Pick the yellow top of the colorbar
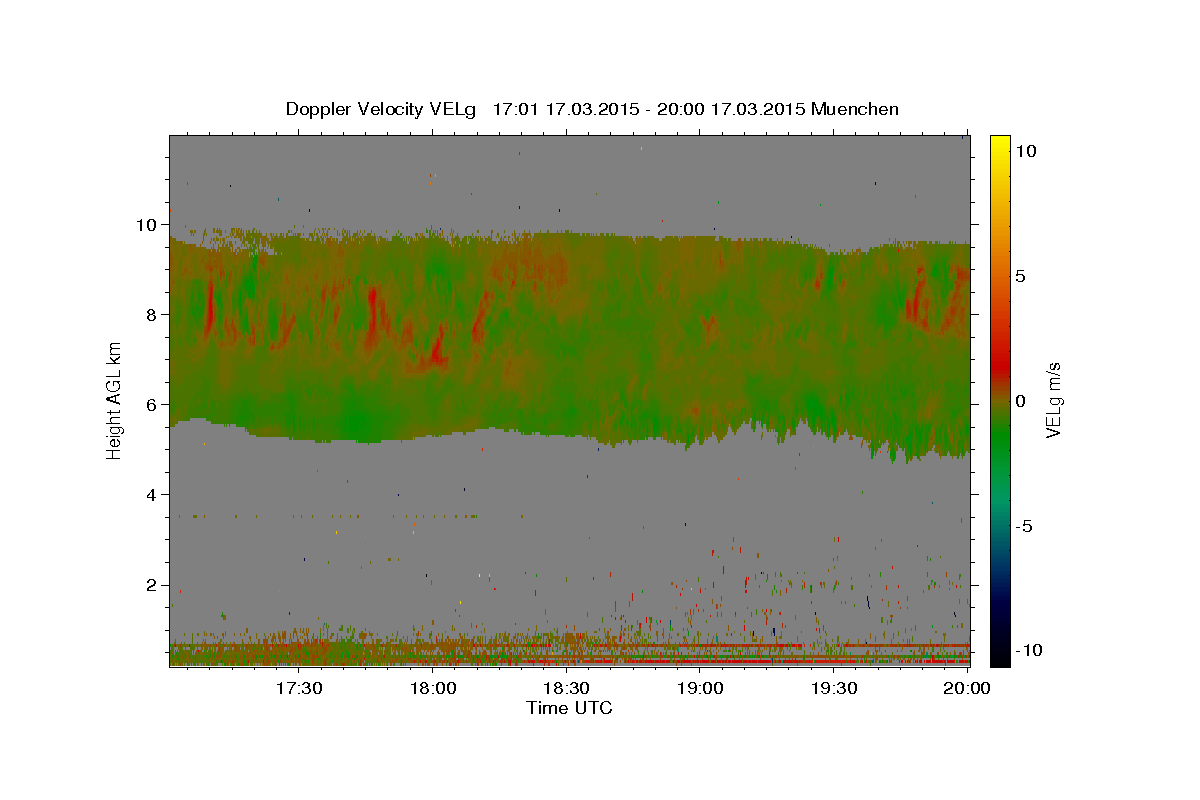Image resolution: width=1200 pixels, height=800 pixels. pos(1000,143)
